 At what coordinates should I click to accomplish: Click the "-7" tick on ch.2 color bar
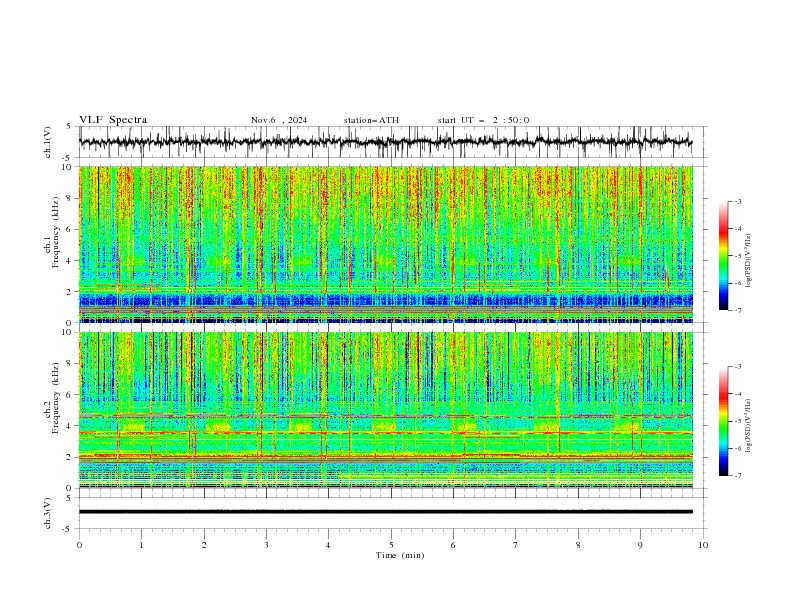[737, 475]
